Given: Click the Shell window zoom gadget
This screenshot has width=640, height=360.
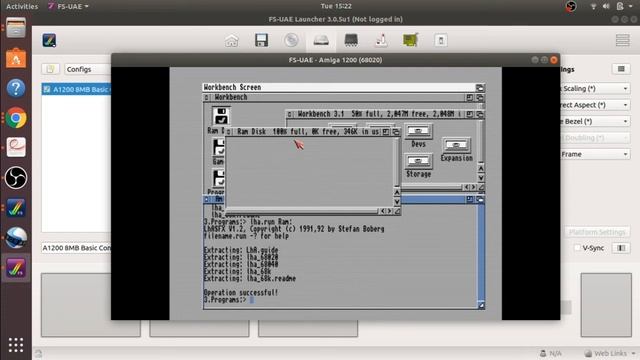Looking at the screenshot, I should click(x=470, y=199).
